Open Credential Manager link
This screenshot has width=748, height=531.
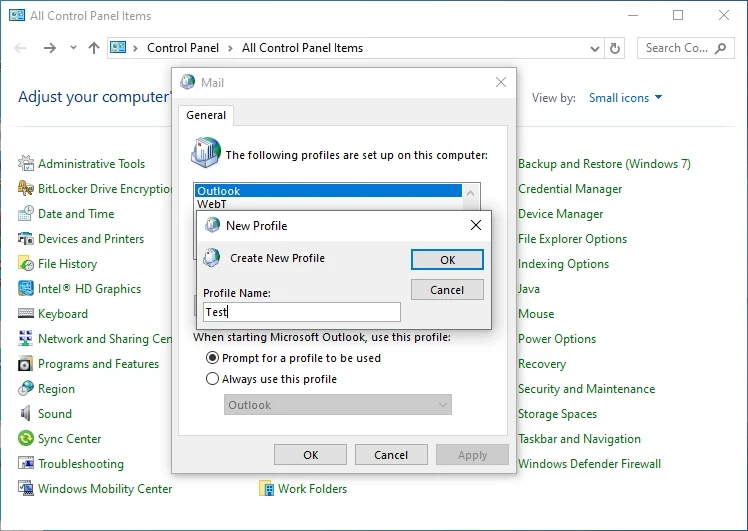(570, 188)
